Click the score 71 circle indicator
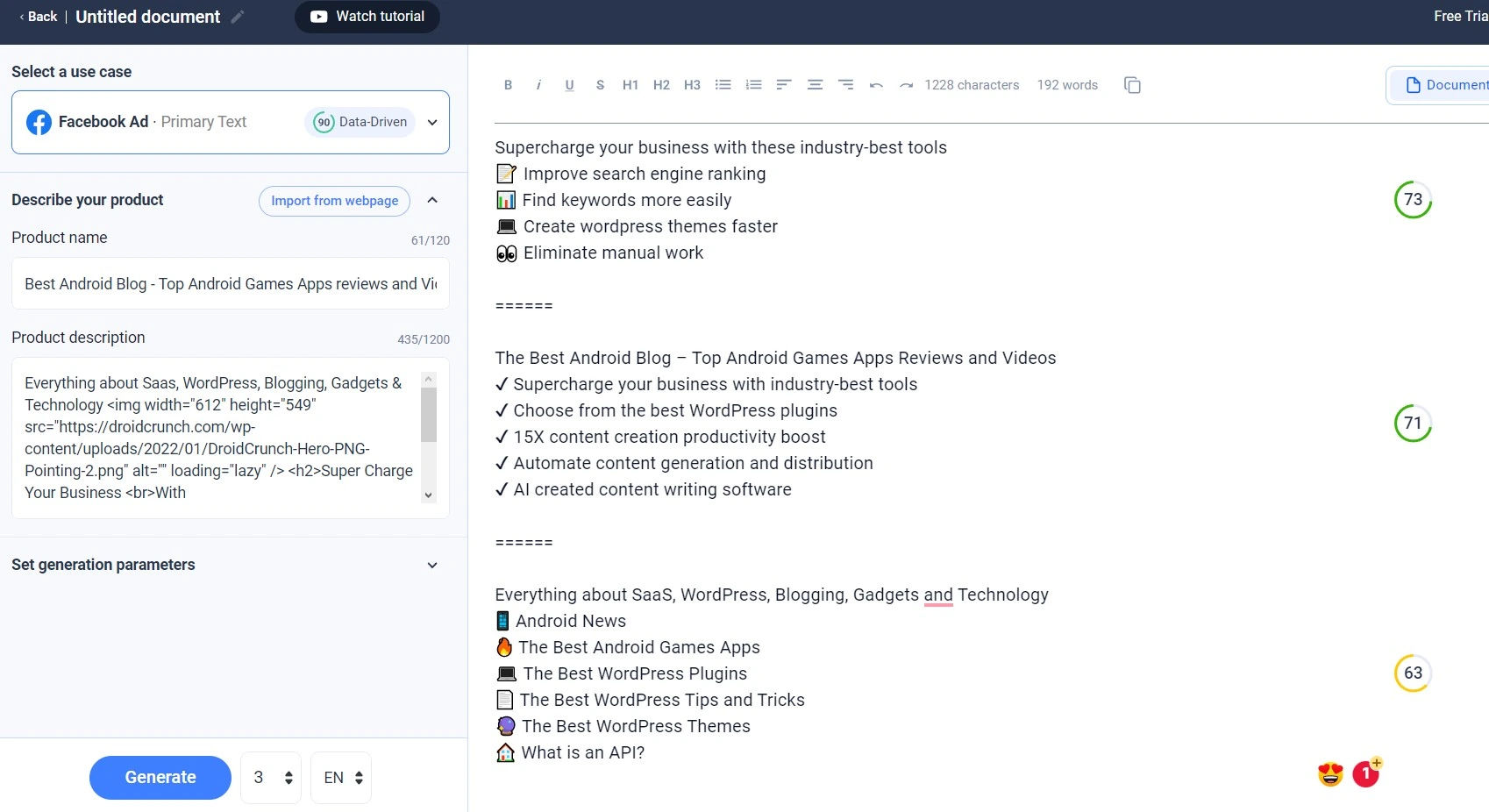Screen dimensions: 1489x812 pyautogui.click(x=1413, y=424)
